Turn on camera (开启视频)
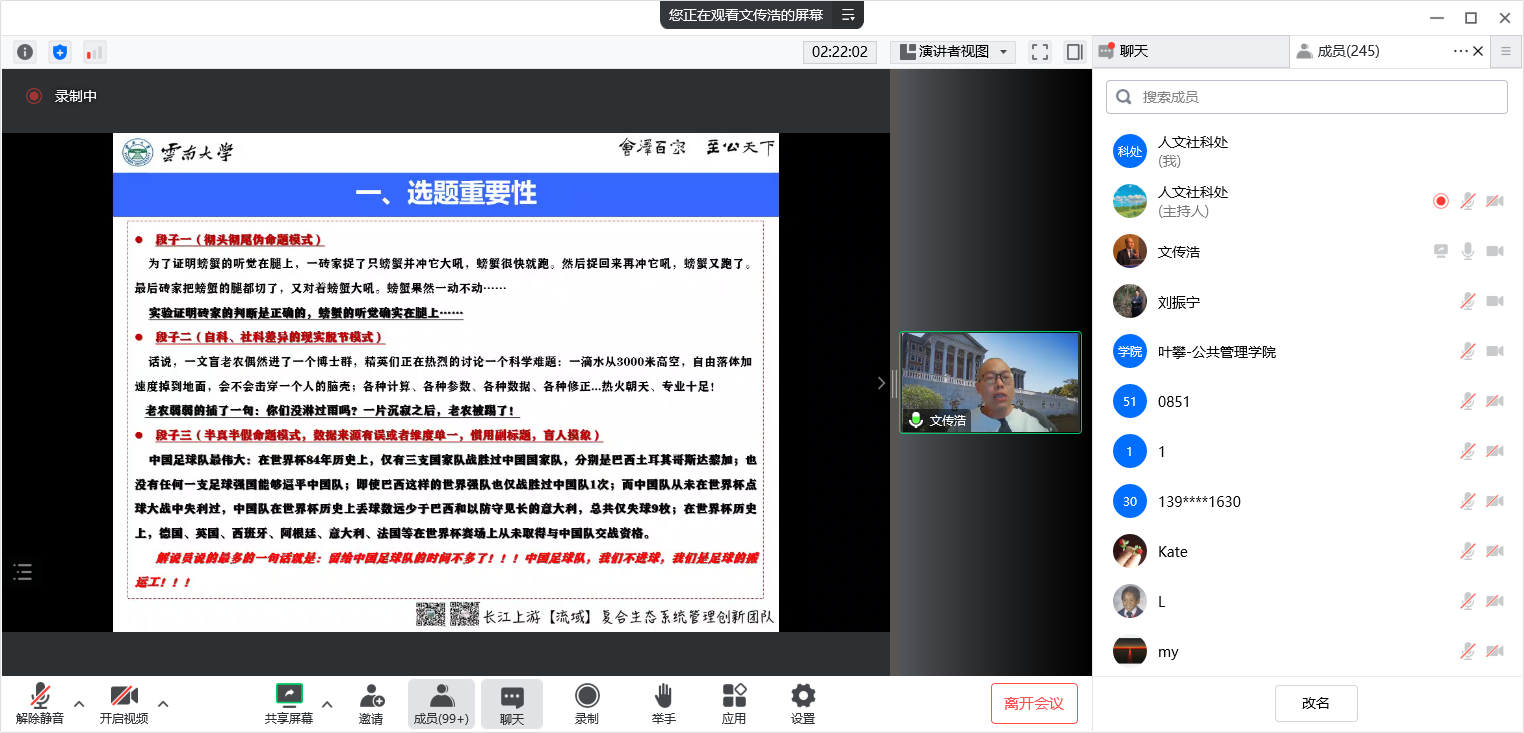Screen dimensions: 1524x733 click(124, 704)
